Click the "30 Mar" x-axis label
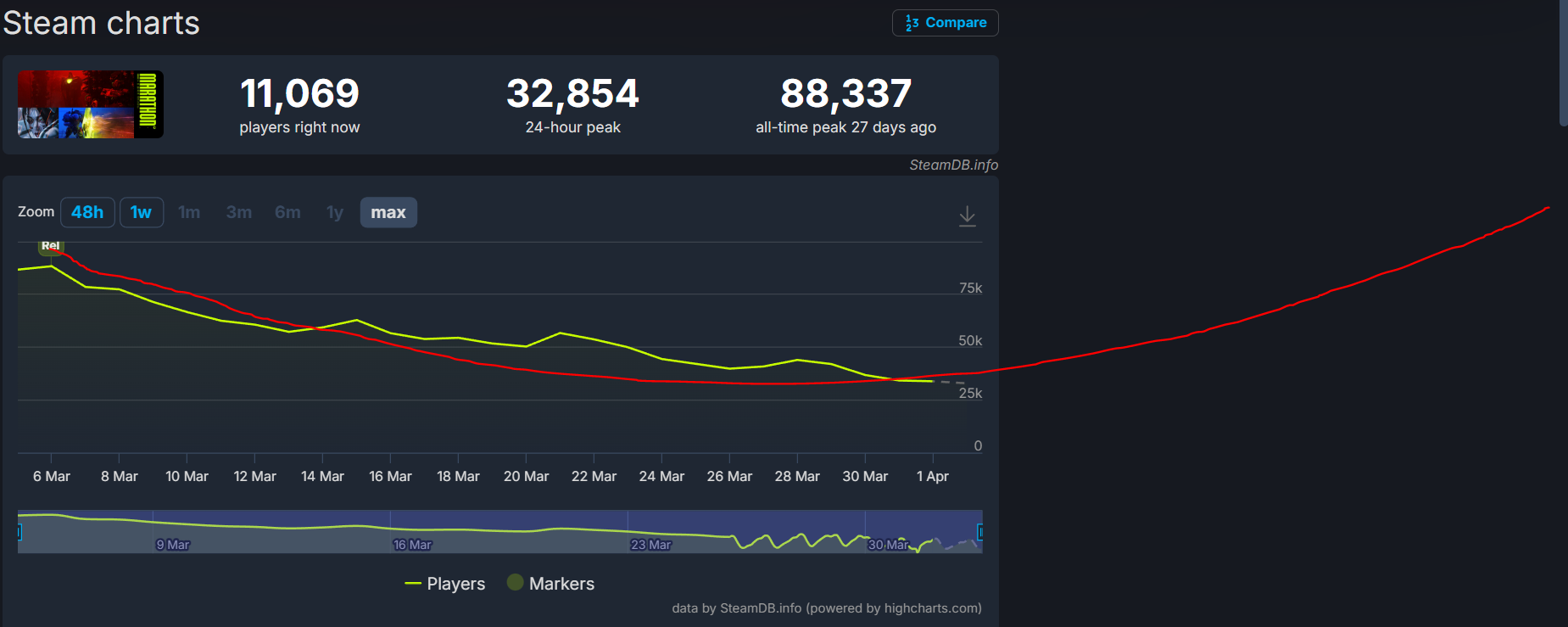The width and height of the screenshot is (1568, 627). [865, 477]
